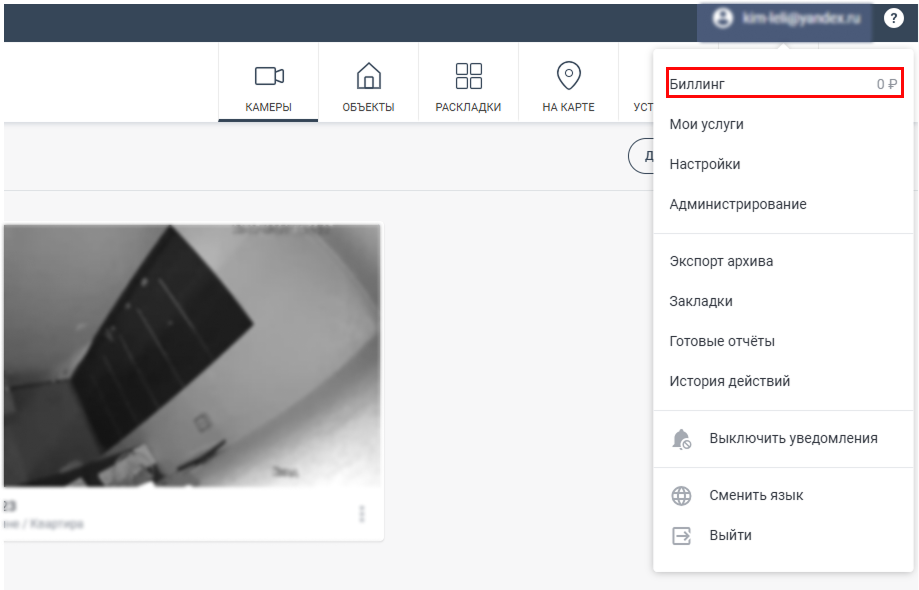Click the user account avatar icon
919x590 pixels.
pyautogui.click(x=723, y=18)
